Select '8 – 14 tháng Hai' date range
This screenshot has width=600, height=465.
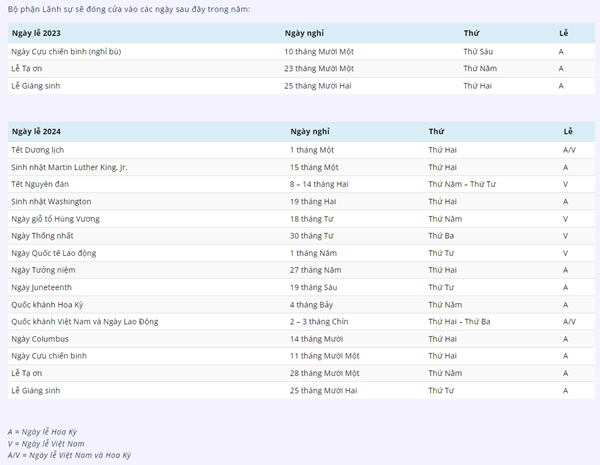(319, 184)
